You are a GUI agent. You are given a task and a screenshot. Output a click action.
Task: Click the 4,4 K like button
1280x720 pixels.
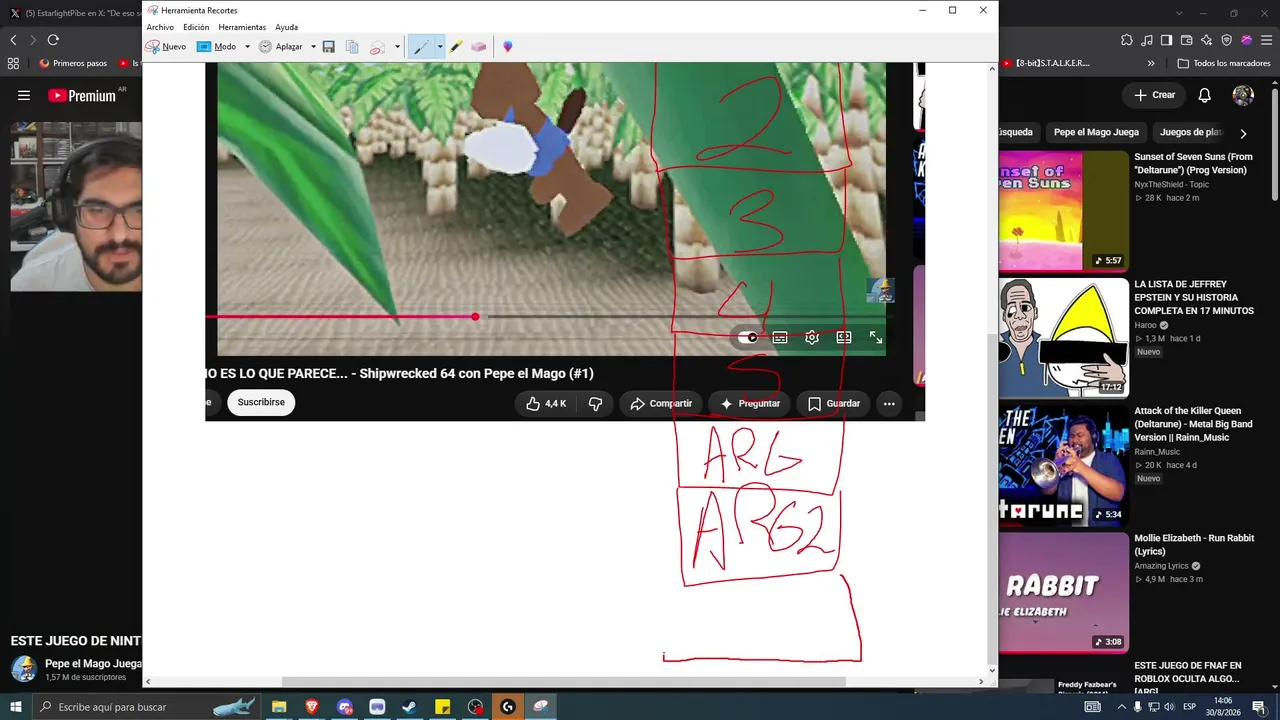(x=546, y=404)
